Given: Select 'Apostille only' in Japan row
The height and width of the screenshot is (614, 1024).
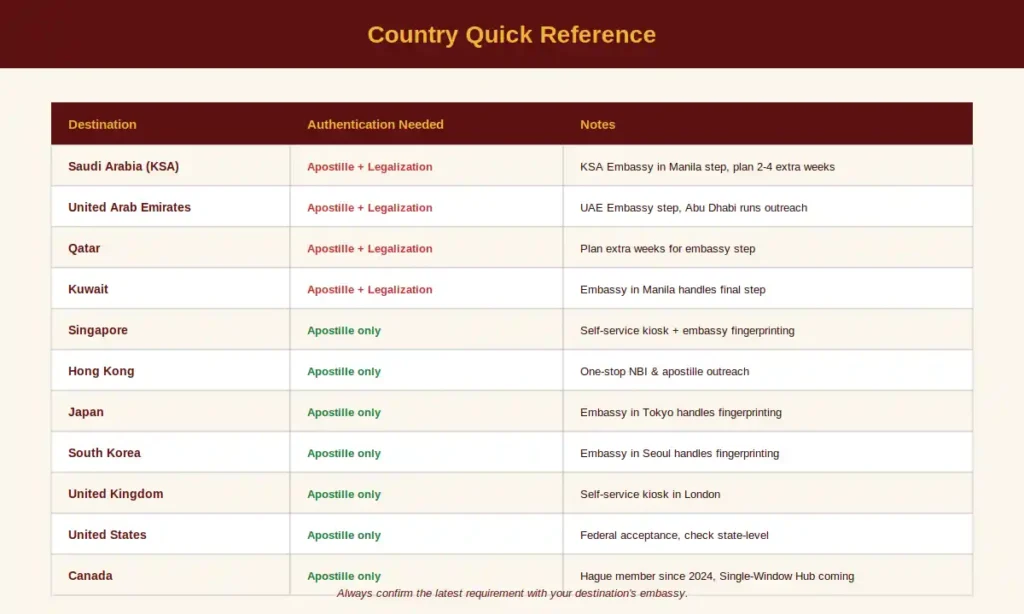Looking at the screenshot, I should click(x=344, y=412).
